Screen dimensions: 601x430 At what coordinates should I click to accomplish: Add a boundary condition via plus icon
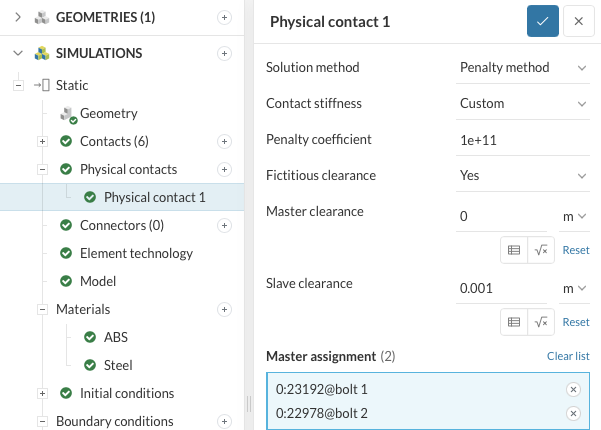click(x=224, y=422)
